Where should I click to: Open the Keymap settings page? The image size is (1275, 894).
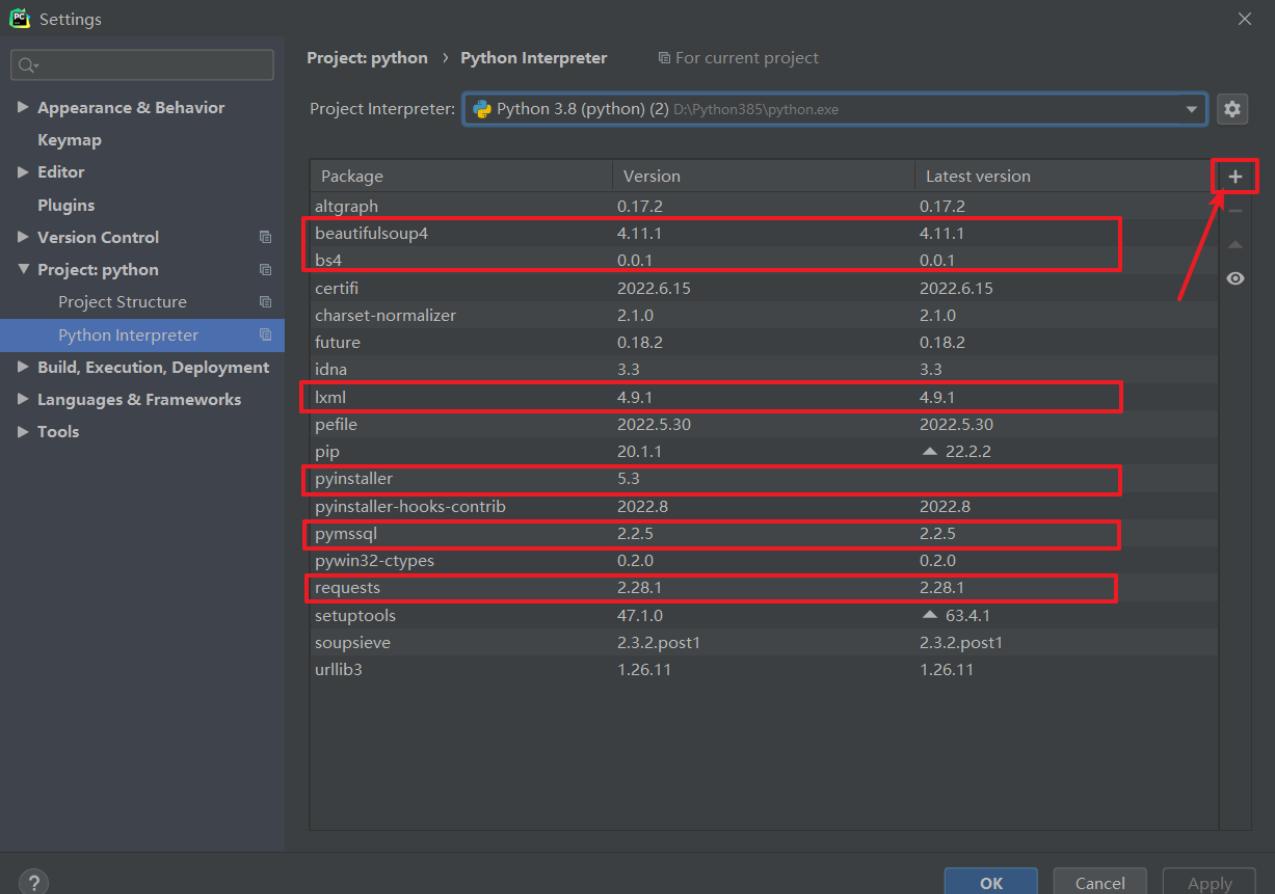(69, 140)
